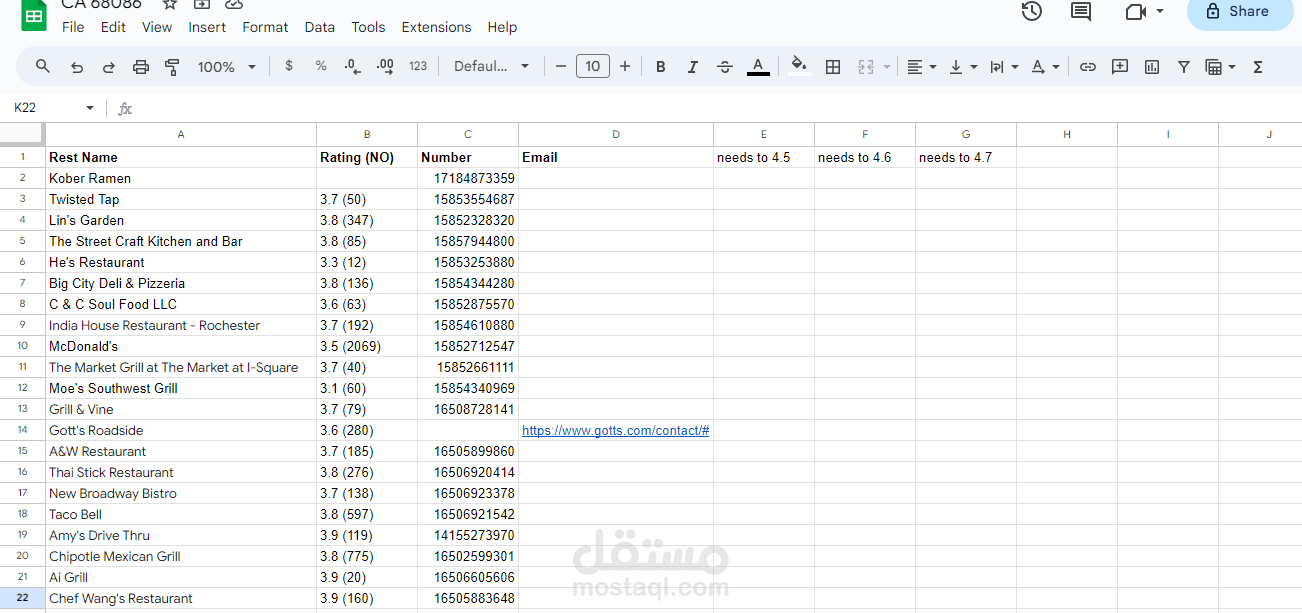Add a comment from toolbar

1120,67
